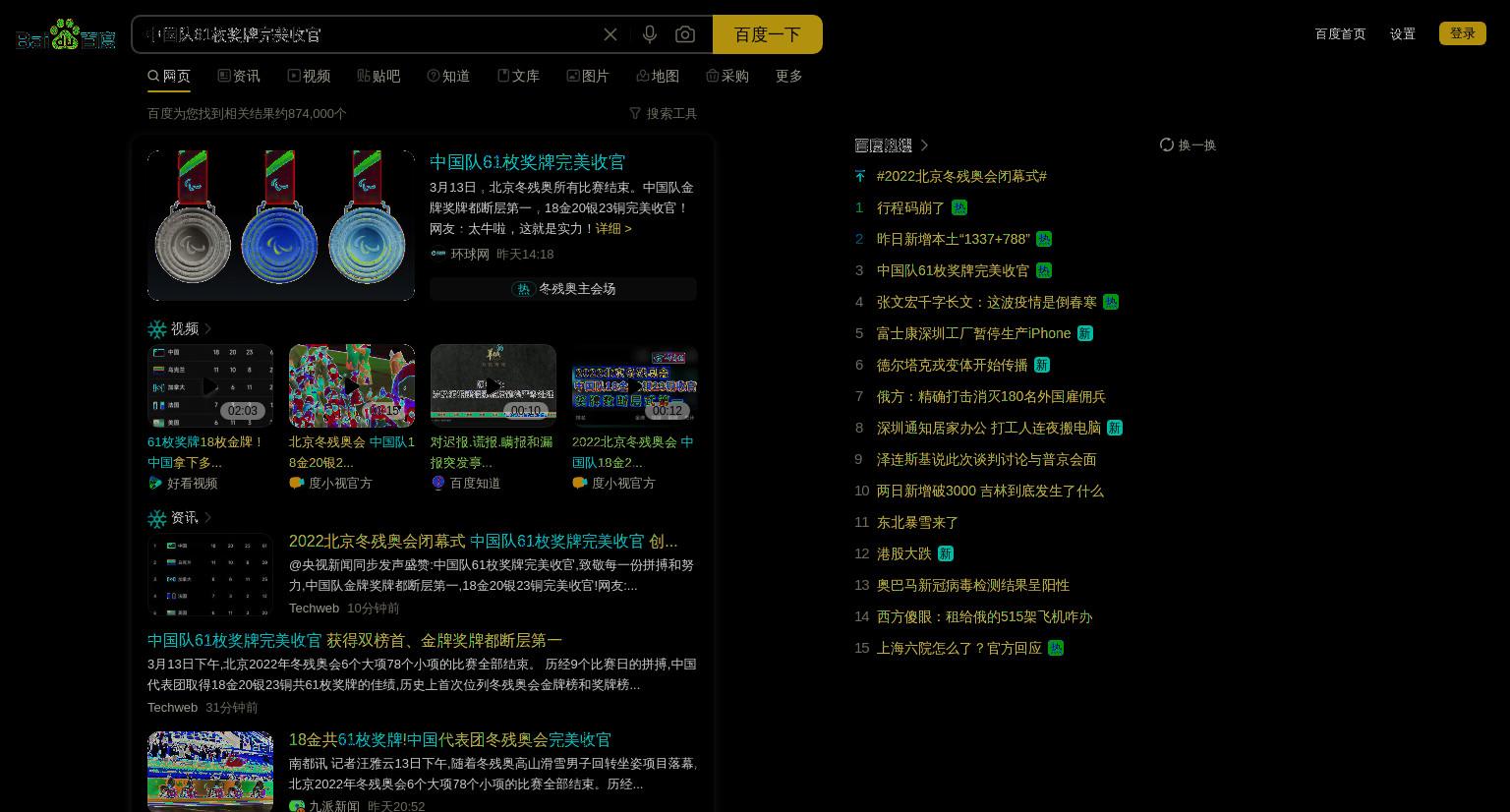Open video title 61枚奖牌18枚金牌
1510x812 pixels.
click(x=206, y=452)
